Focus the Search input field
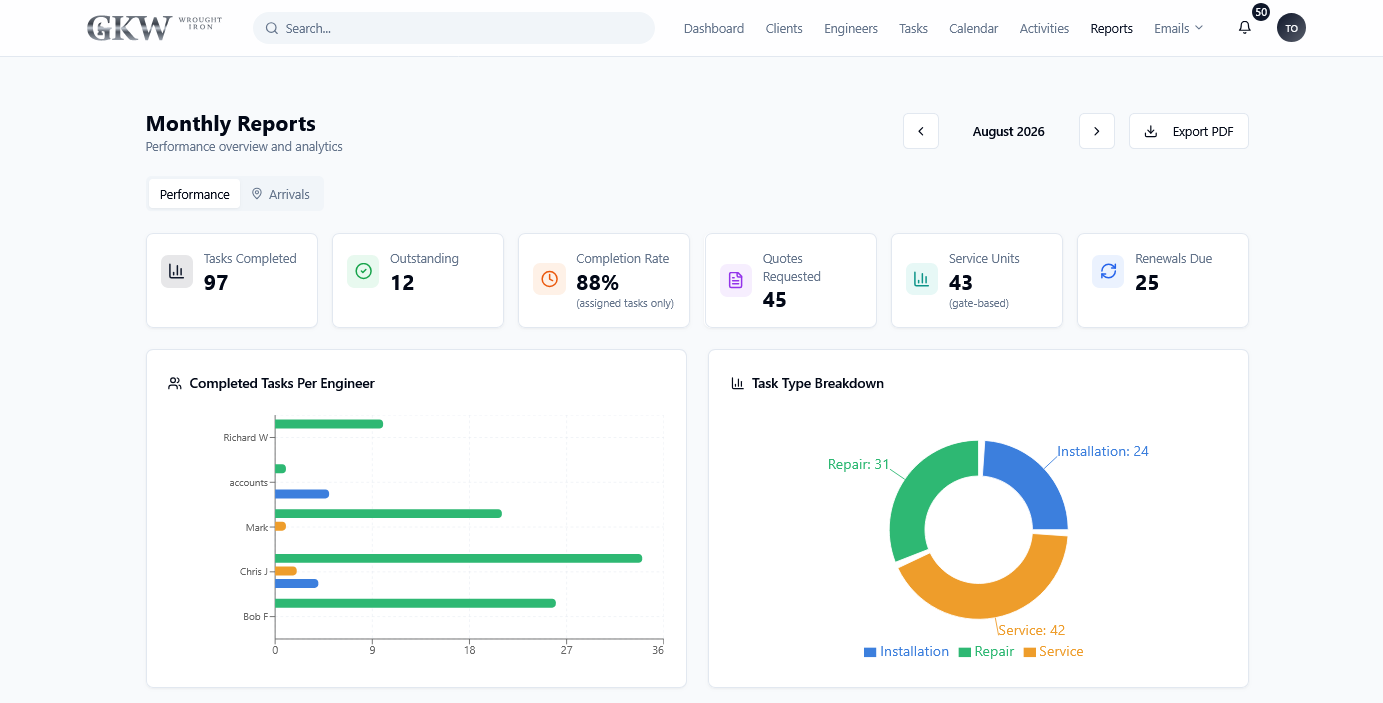Viewport: 1383px width, 703px height. (454, 28)
